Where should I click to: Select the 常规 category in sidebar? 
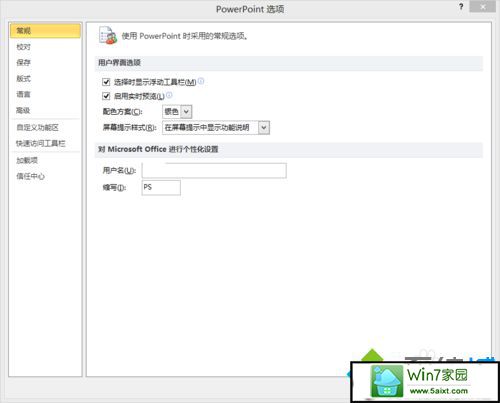point(45,31)
